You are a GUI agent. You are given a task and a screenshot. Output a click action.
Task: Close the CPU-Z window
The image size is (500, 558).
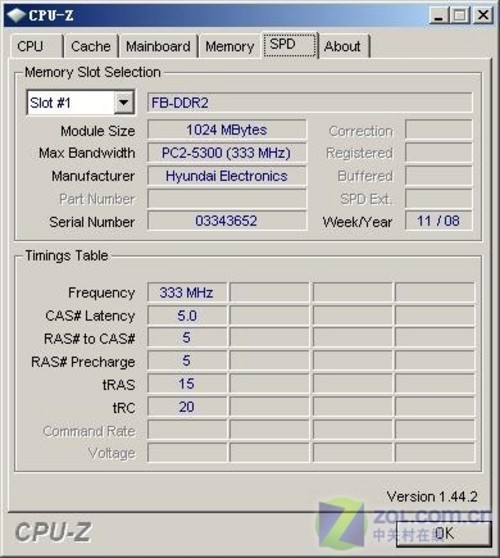pyautogui.click(x=483, y=16)
